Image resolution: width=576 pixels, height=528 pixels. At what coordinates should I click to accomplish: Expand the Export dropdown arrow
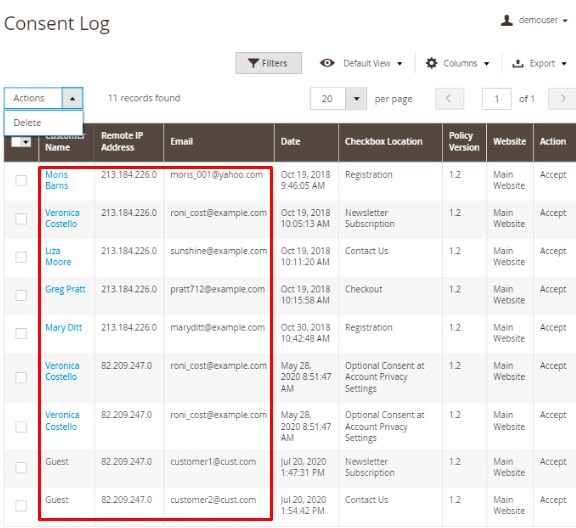coord(564,64)
